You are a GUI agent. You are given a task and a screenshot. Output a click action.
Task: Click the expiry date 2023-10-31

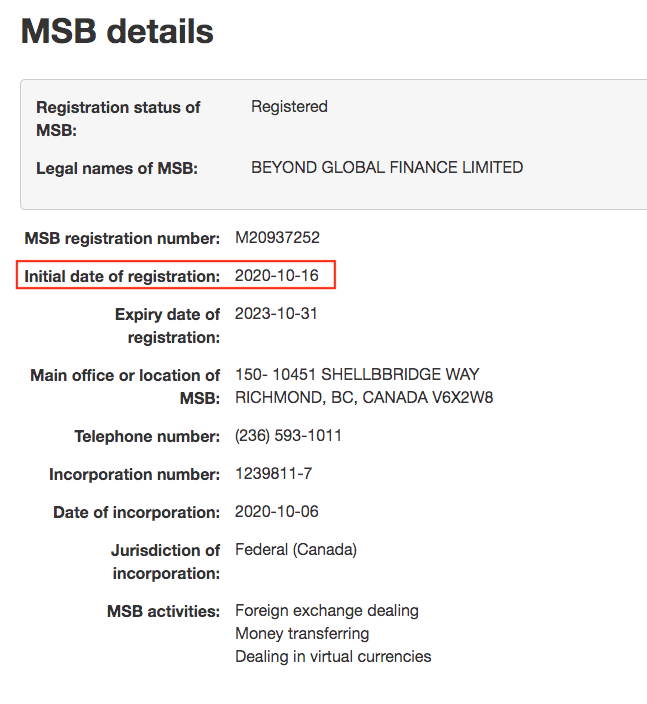[276, 313]
